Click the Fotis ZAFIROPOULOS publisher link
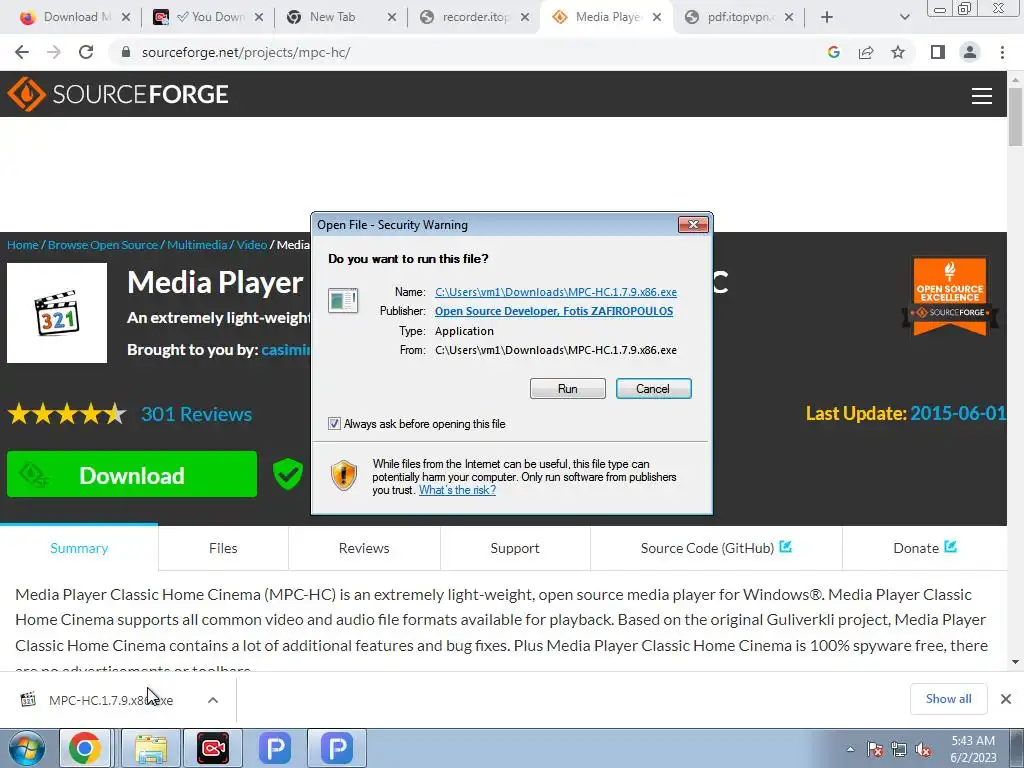 (x=554, y=311)
